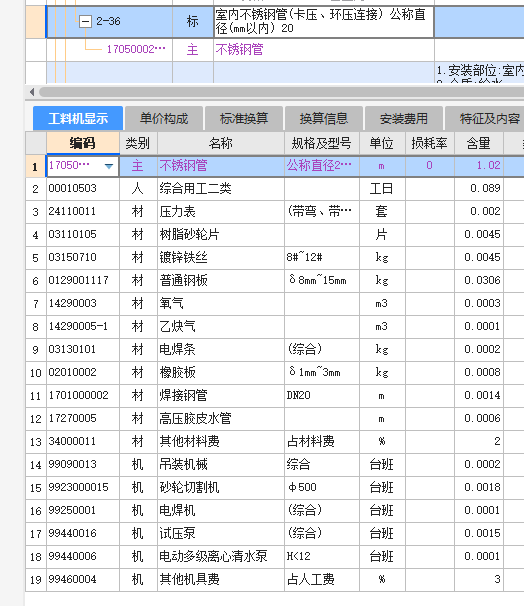Click the code cell 03150710

[83, 258]
